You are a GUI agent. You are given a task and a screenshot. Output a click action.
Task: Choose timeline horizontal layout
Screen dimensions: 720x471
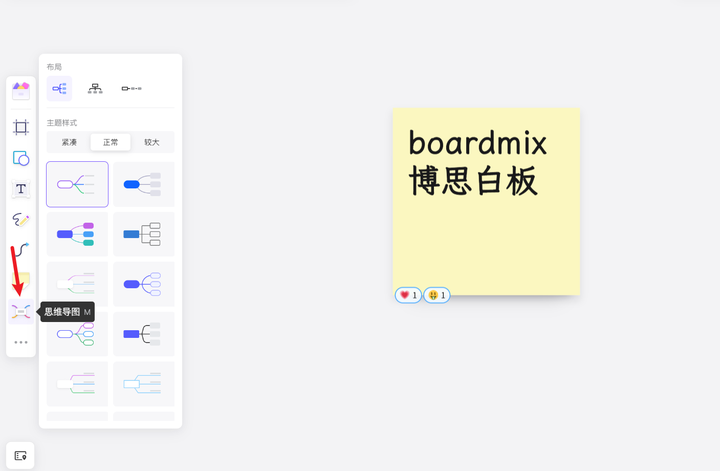(131, 88)
